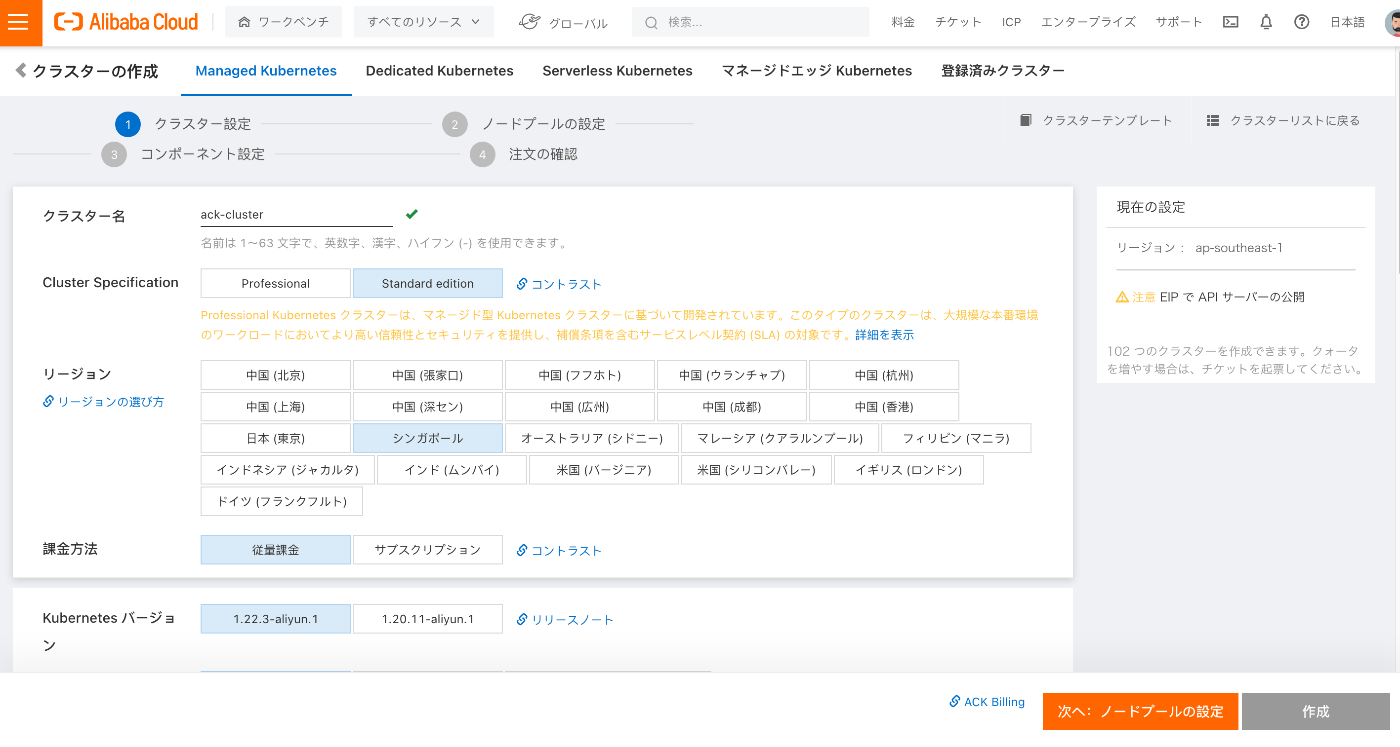Select the Professional cluster specification
This screenshot has height=747, width=1400.
point(276,283)
